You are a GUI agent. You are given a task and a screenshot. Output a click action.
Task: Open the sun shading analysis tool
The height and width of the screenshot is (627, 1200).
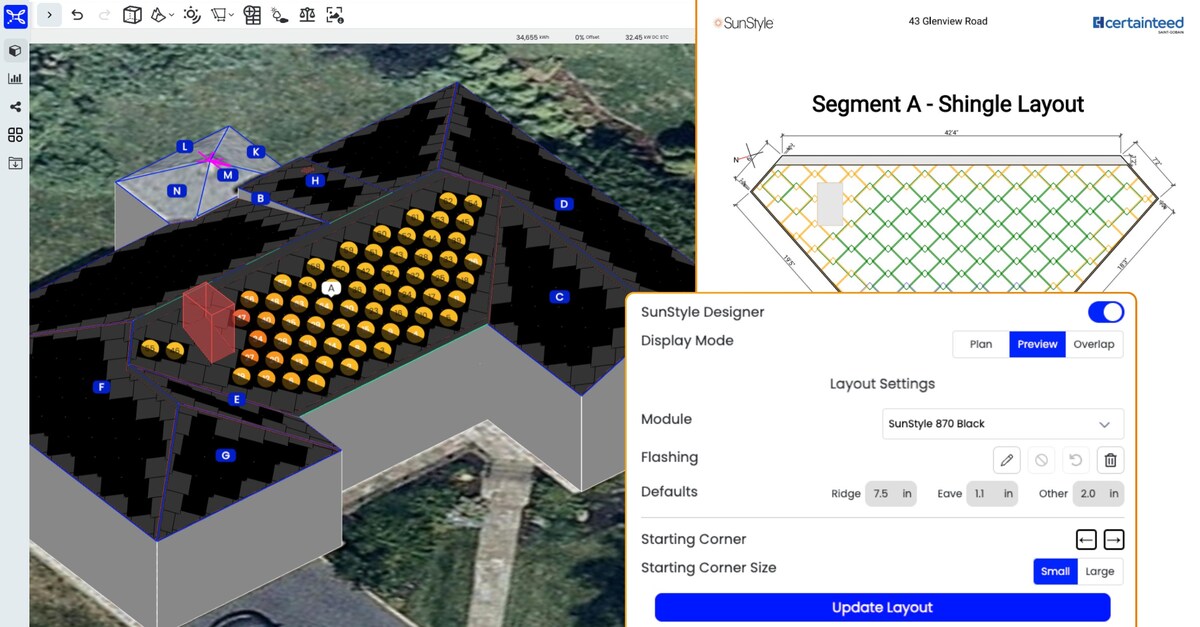click(191, 15)
